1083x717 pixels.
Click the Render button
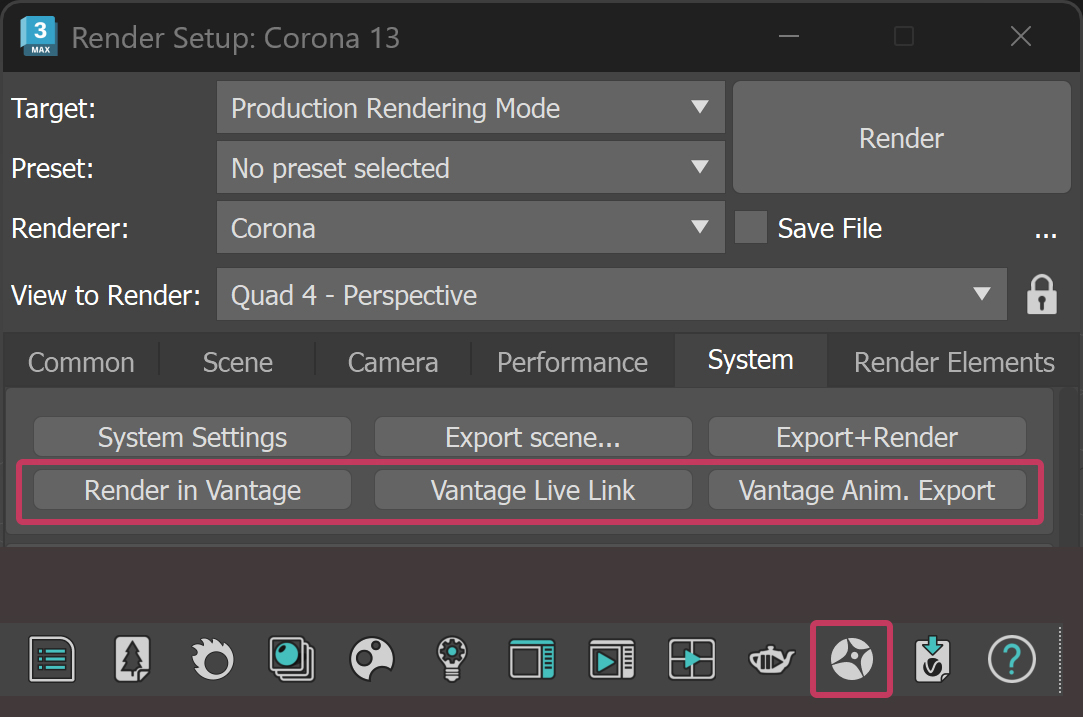click(x=901, y=137)
